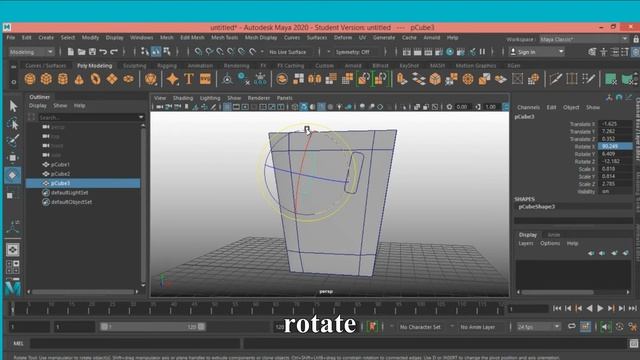Click the Polygon Type text tool icon
640x360 pixels.
click(x=189, y=79)
